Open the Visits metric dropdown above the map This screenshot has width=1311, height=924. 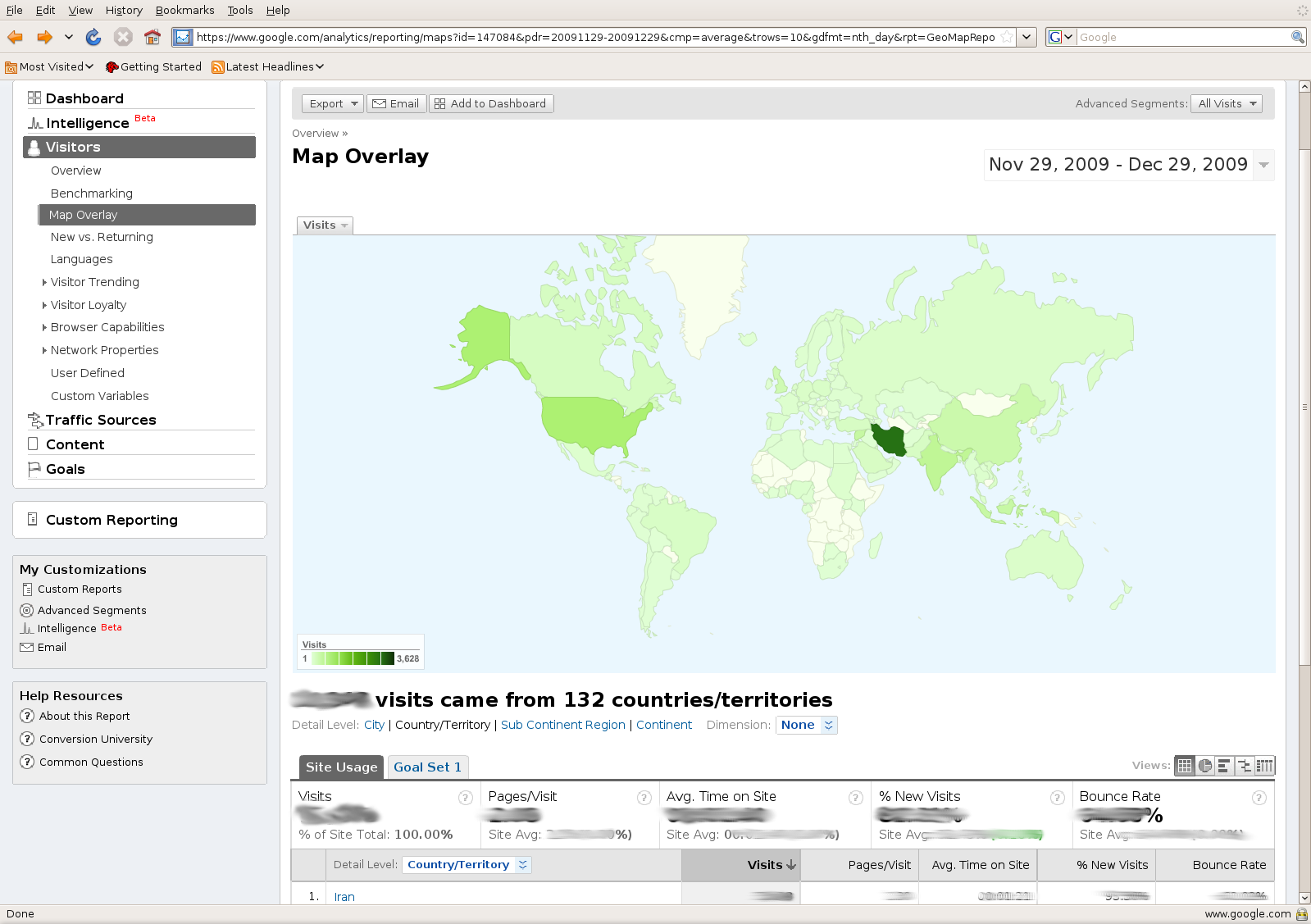pyautogui.click(x=325, y=225)
